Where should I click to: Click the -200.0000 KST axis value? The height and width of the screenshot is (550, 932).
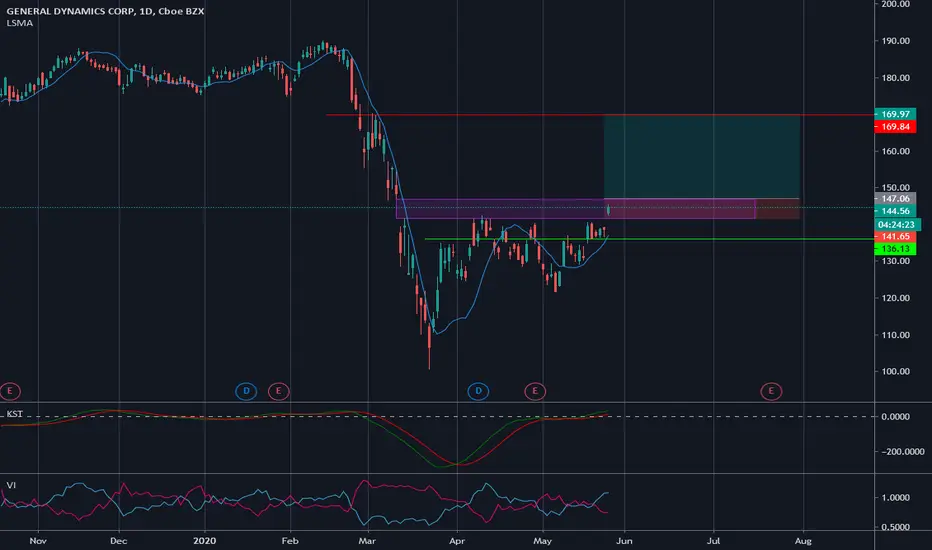902,452
